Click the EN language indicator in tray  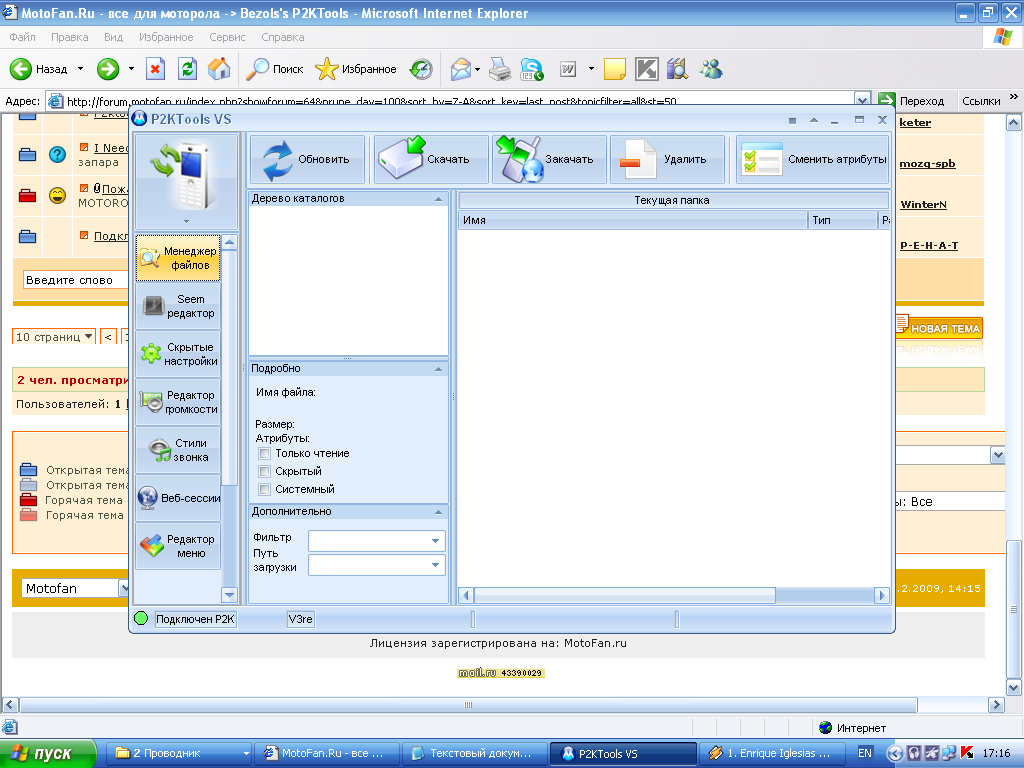[865, 754]
